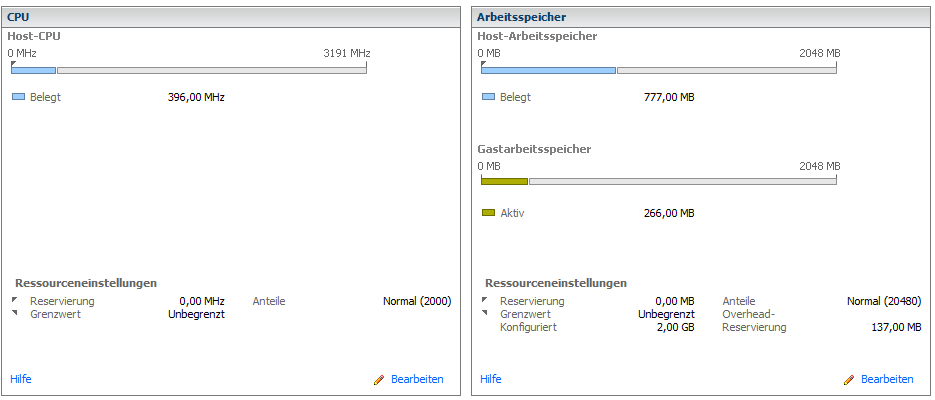Click the blue Belegt legend swatch under Host-CPU
The height and width of the screenshot is (400, 935).
(18, 97)
